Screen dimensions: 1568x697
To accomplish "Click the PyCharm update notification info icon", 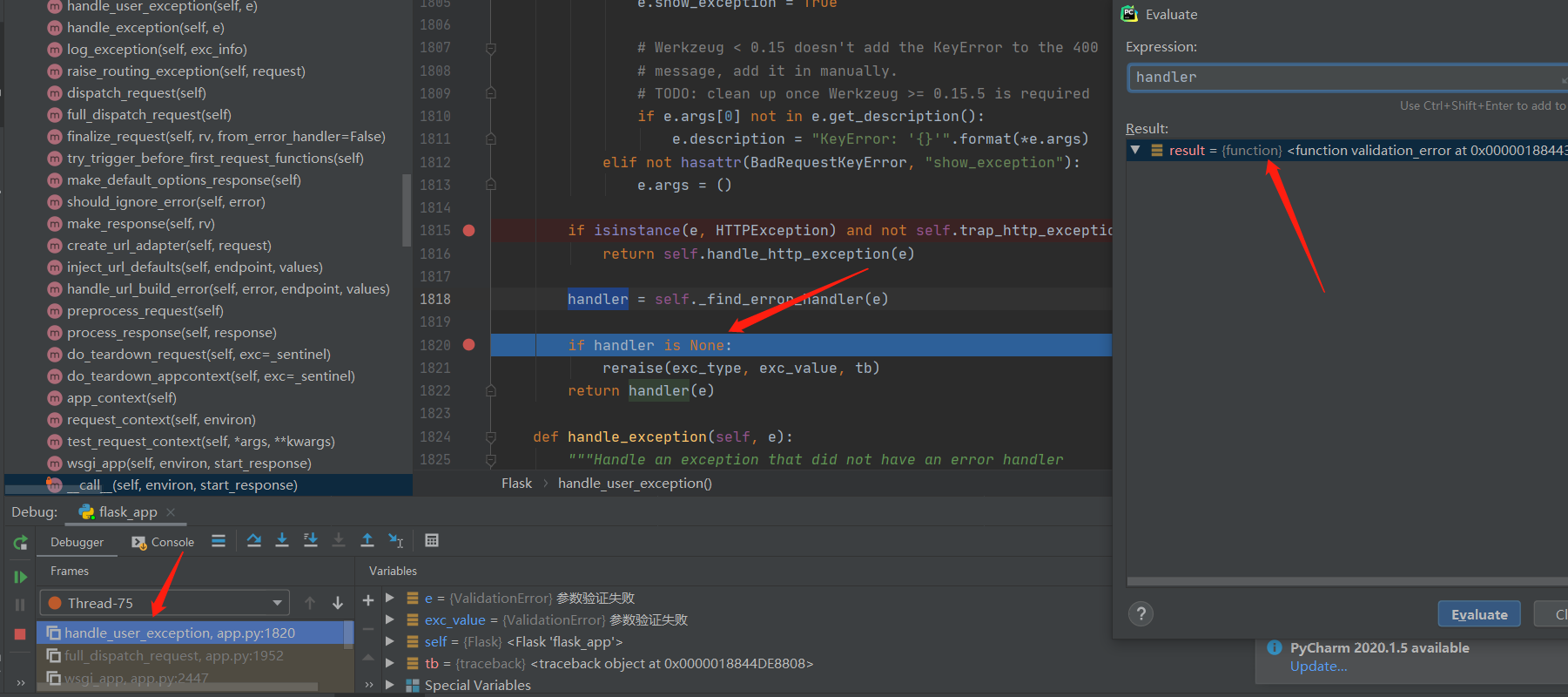I will (1275, 647).
